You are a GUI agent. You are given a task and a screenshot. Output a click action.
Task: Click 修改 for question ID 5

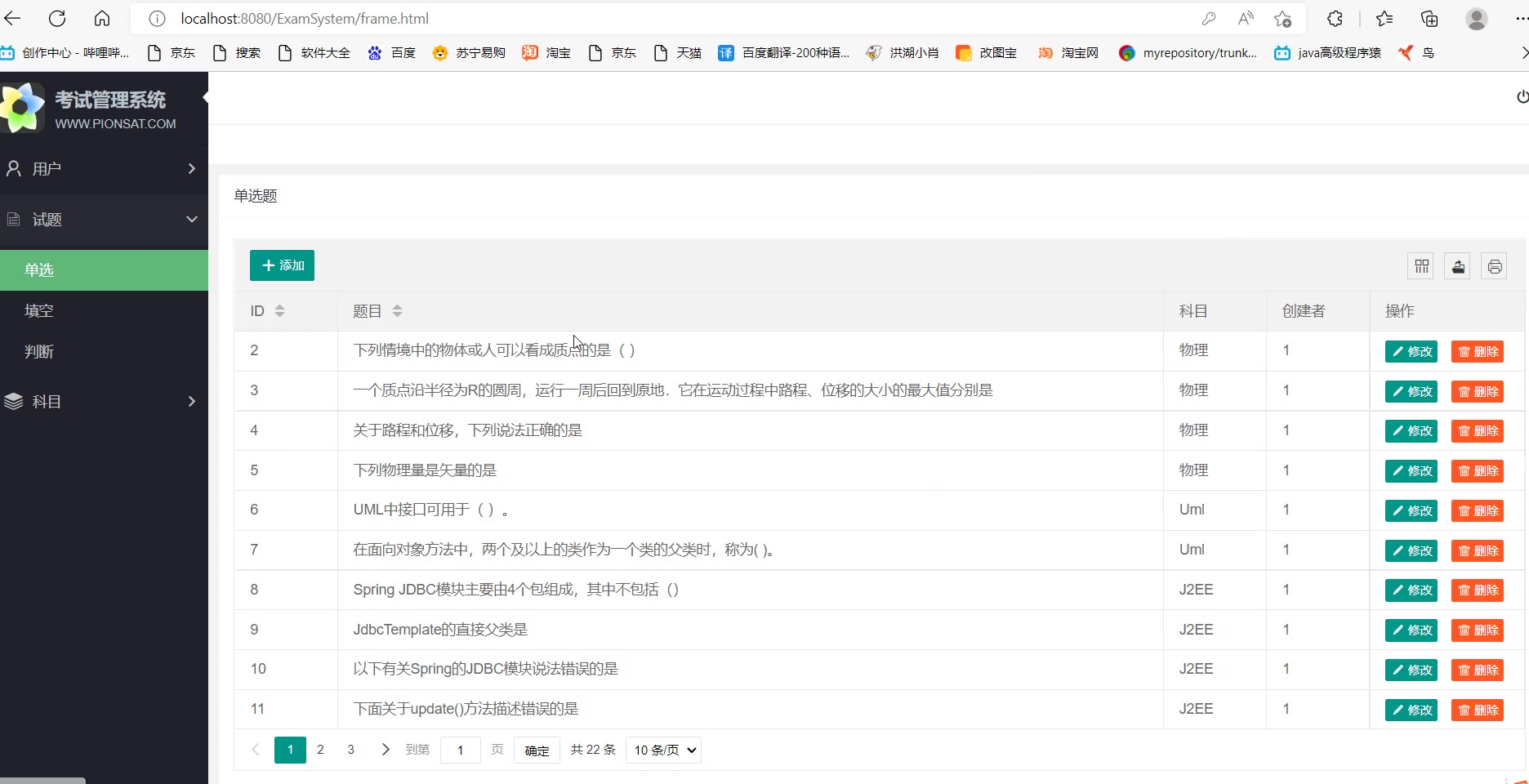point(1411,471)
